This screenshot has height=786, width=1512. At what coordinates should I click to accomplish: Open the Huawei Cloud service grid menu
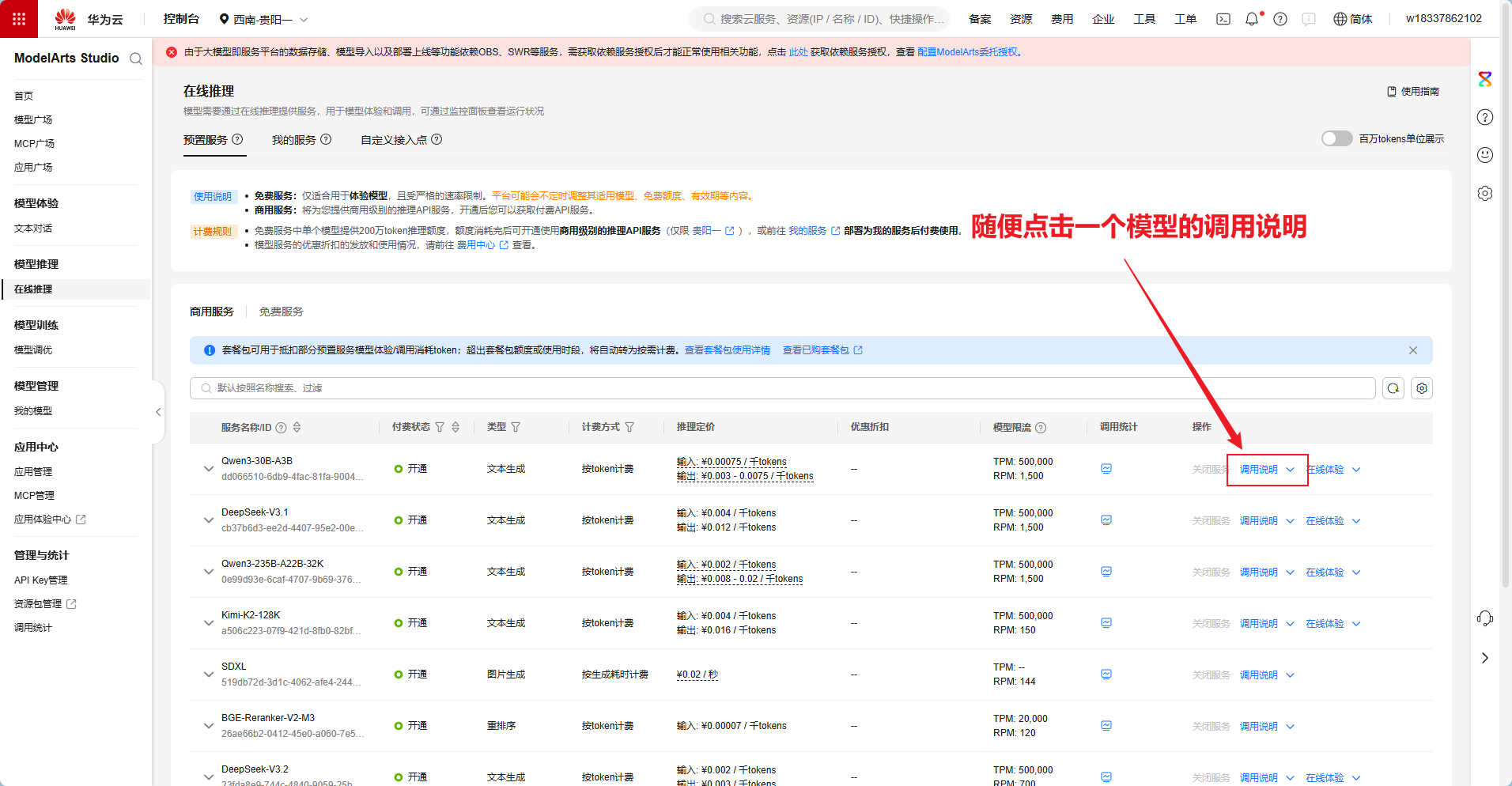pos(19,19)
